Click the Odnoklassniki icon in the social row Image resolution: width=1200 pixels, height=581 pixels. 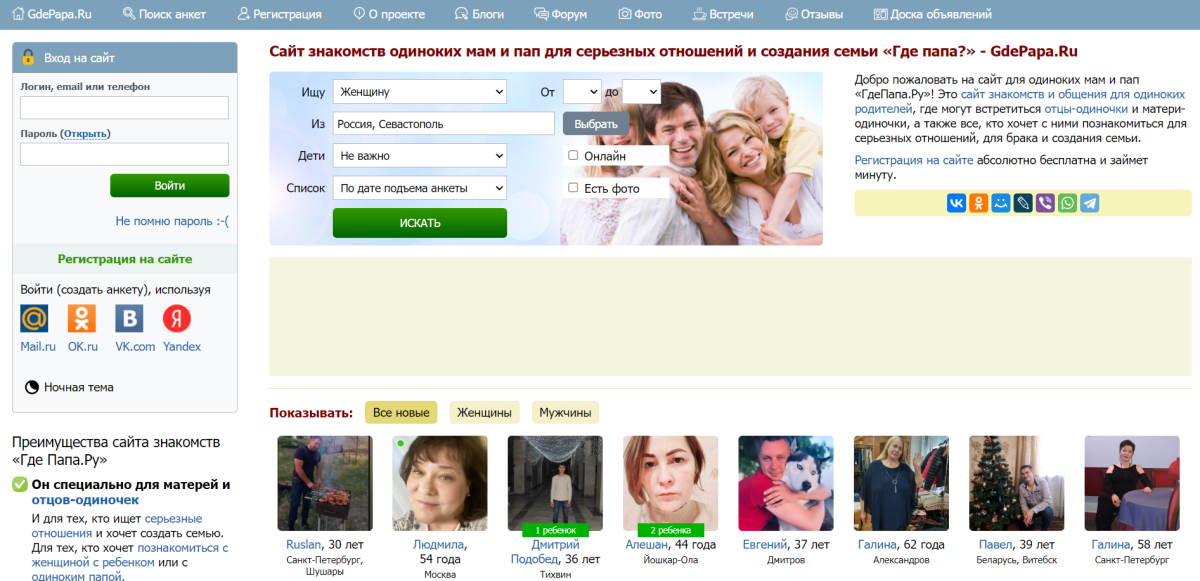point(978,203)
